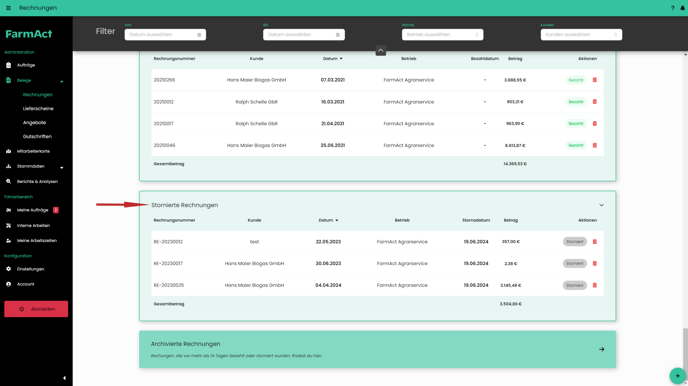The image size is (688, 386).
Task: Click Ralph Schelle GbR in row 20210017
Action: click(256, 124)
